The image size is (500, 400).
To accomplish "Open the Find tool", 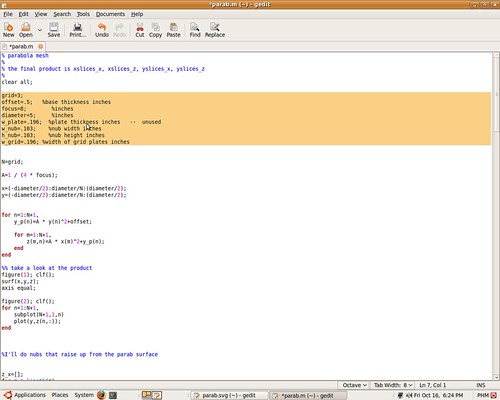I will pos(195,30).
